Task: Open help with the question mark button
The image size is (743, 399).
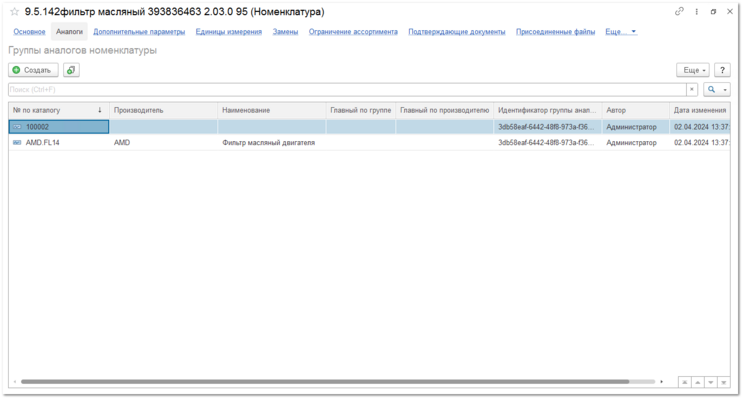Action: (x=722, y=70)
